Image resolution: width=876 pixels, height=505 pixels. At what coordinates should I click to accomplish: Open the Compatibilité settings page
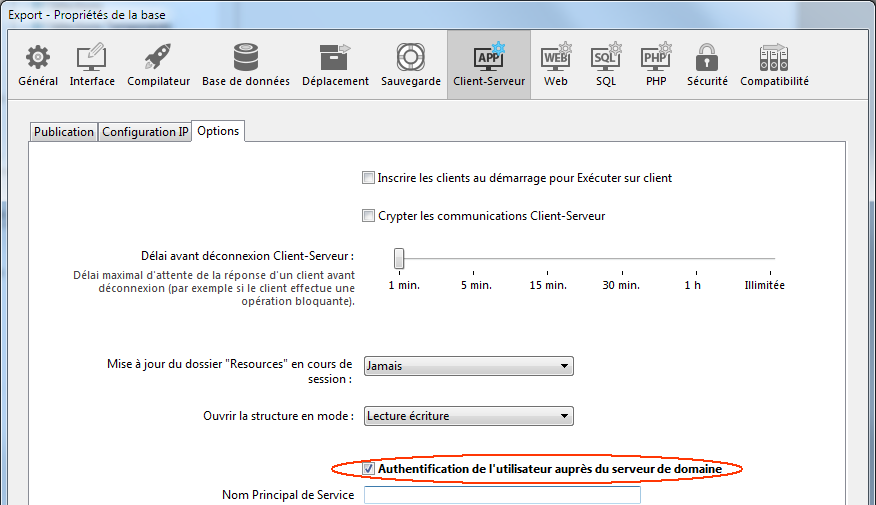[774, 65]
